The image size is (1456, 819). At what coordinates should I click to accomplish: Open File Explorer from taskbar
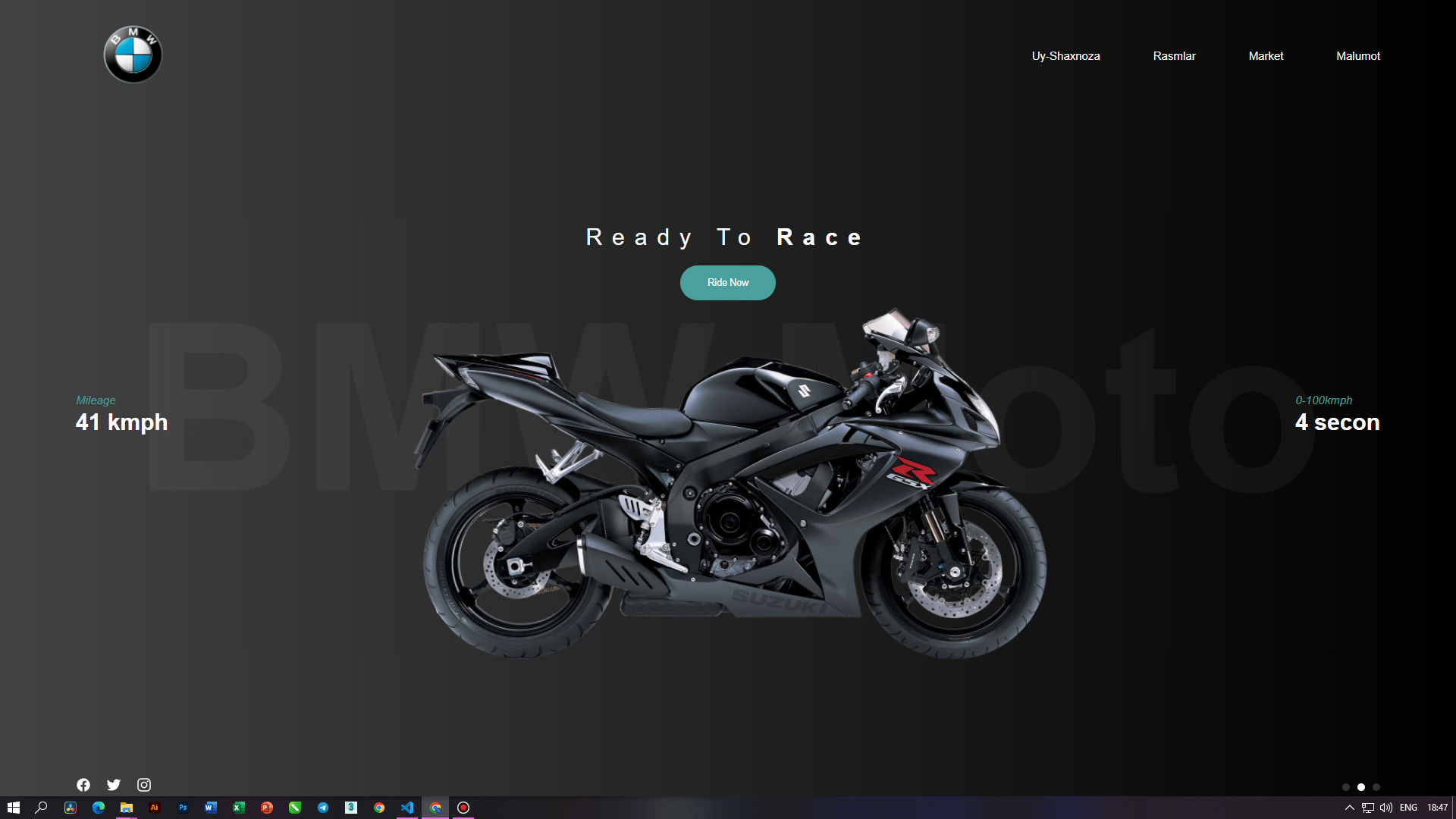coord(127,808)
